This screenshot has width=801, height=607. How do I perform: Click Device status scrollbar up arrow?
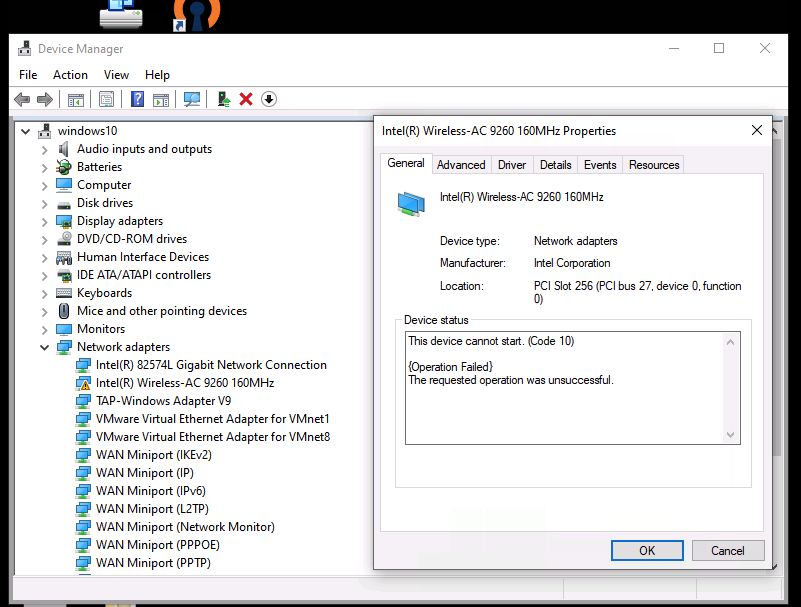[x=731, y=342]
